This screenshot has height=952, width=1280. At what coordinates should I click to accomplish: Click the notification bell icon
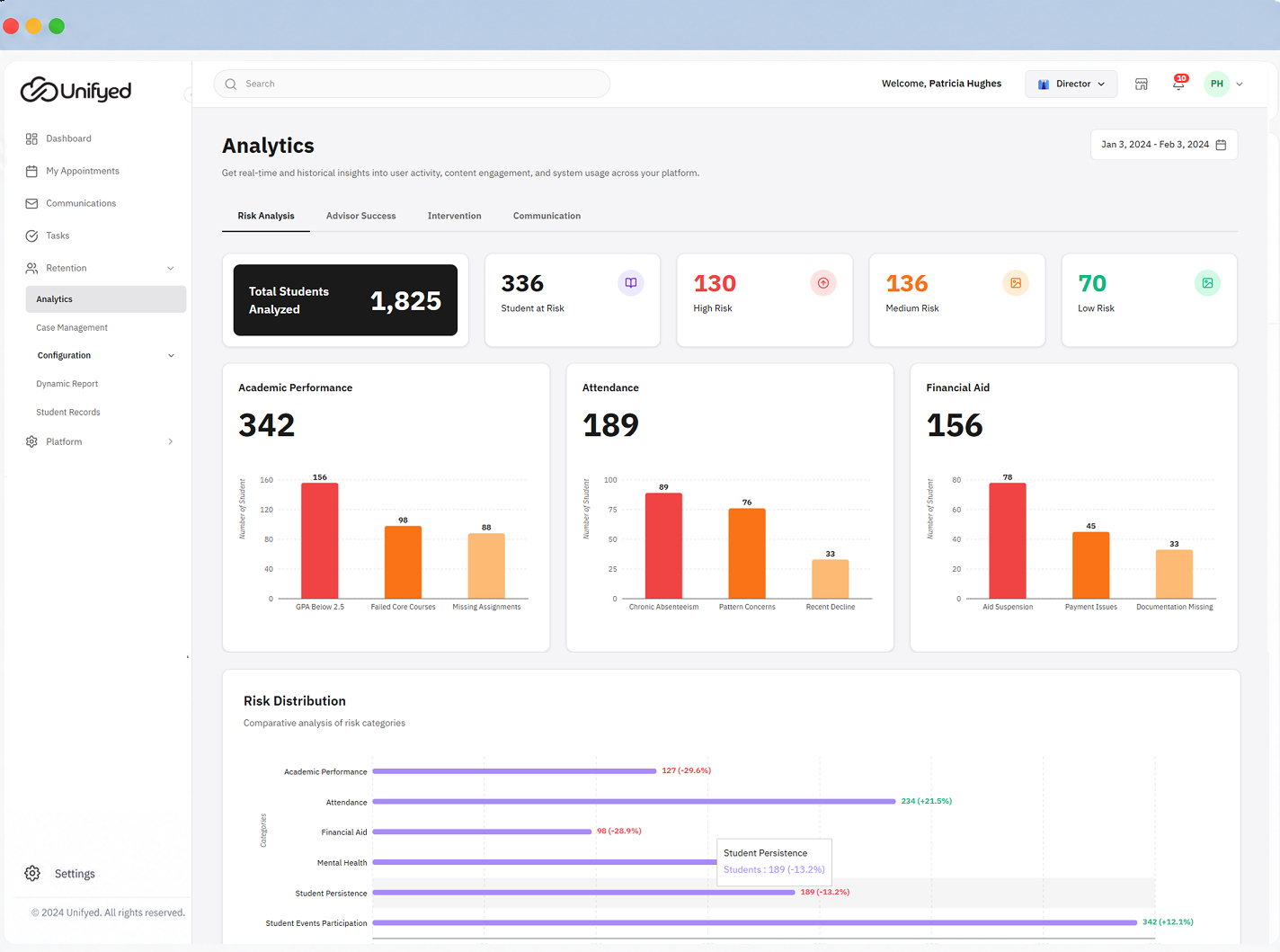click(1179, 84)
